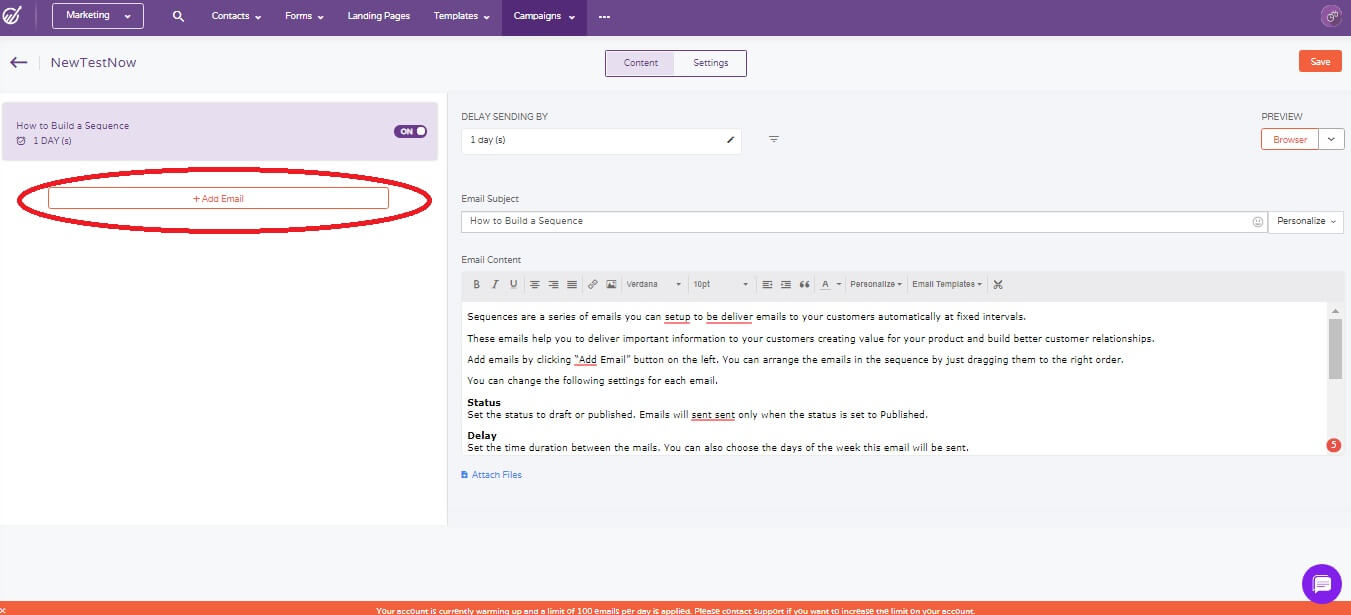The image size is (1351, 615).
Task: Click the Bold formatting icon
Action: point(477,285)
